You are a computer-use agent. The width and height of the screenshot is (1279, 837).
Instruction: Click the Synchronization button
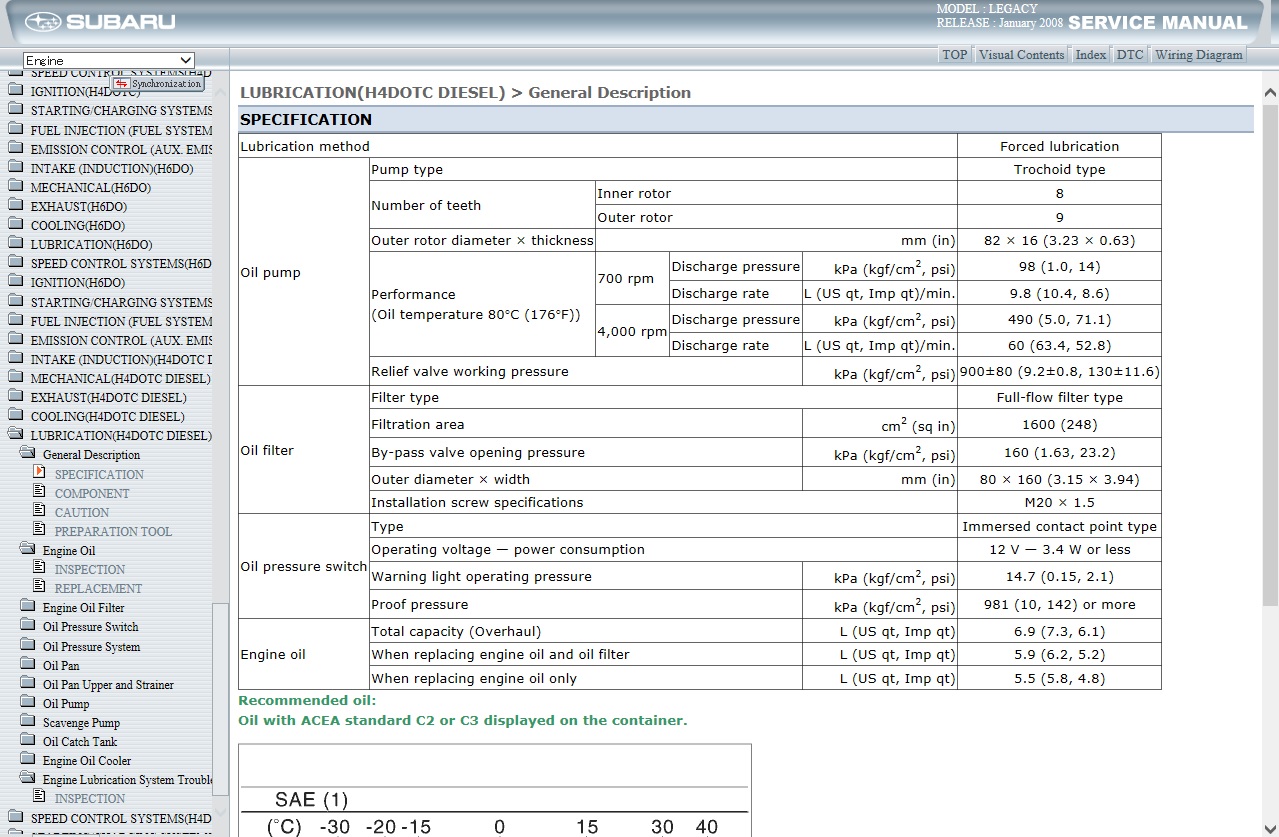[158, 84]
